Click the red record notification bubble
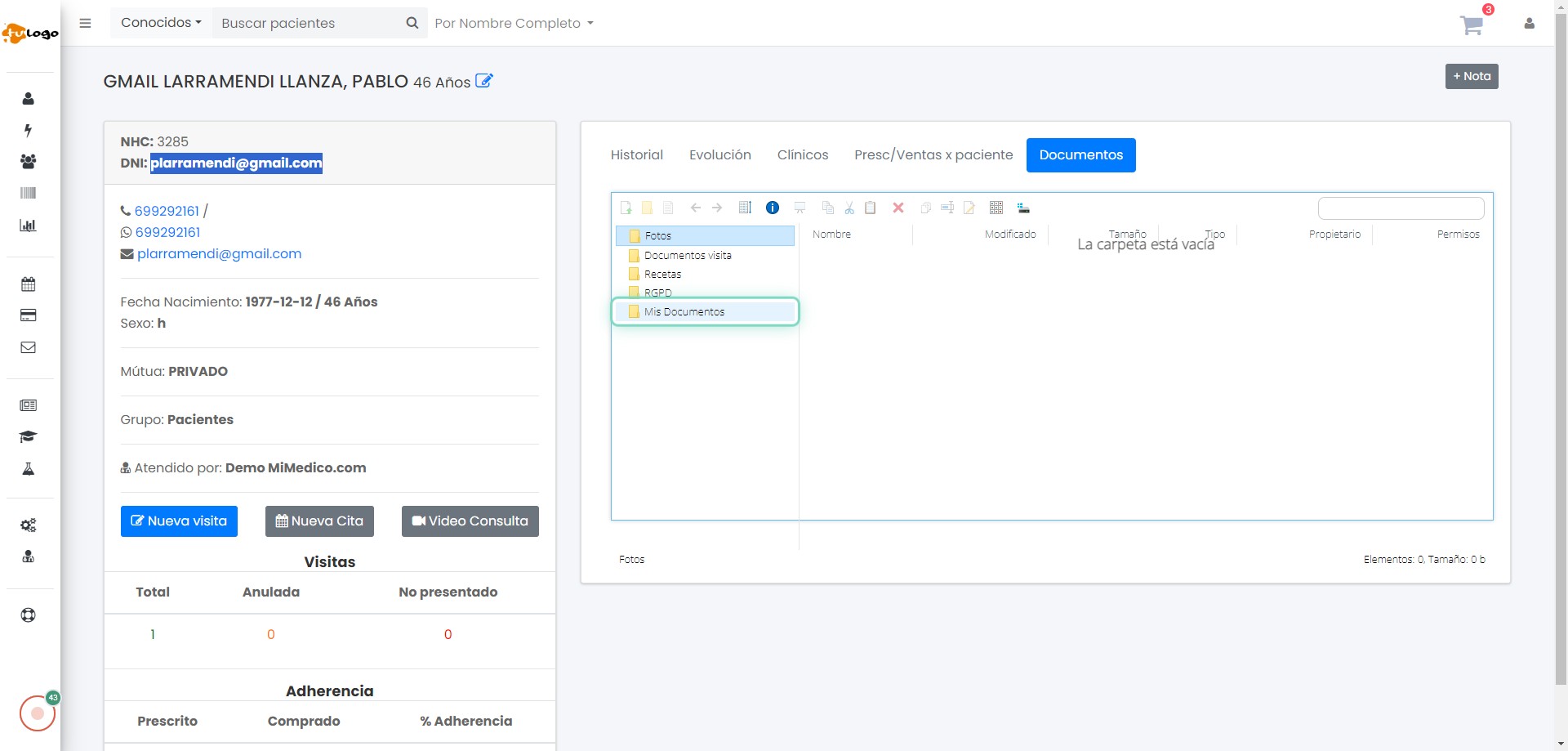This screenshot has height=751, width=1568. point(38,713)
